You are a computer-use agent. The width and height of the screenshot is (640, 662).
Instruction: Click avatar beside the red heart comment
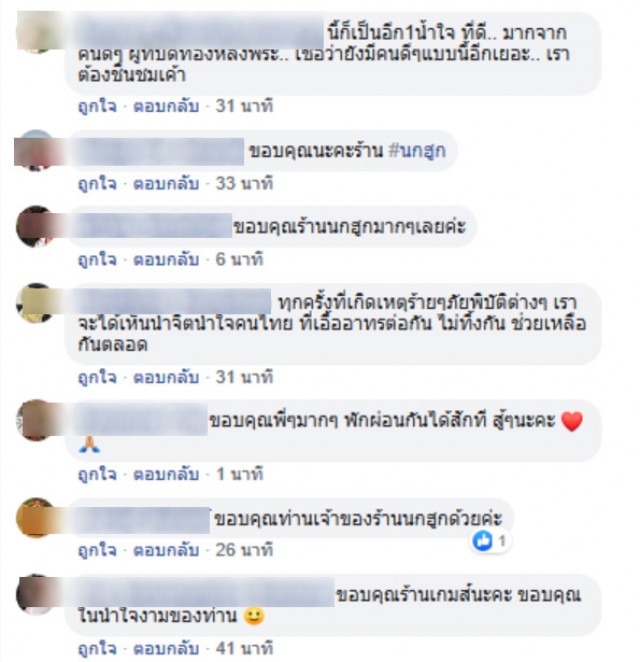[x=36, y=420]
